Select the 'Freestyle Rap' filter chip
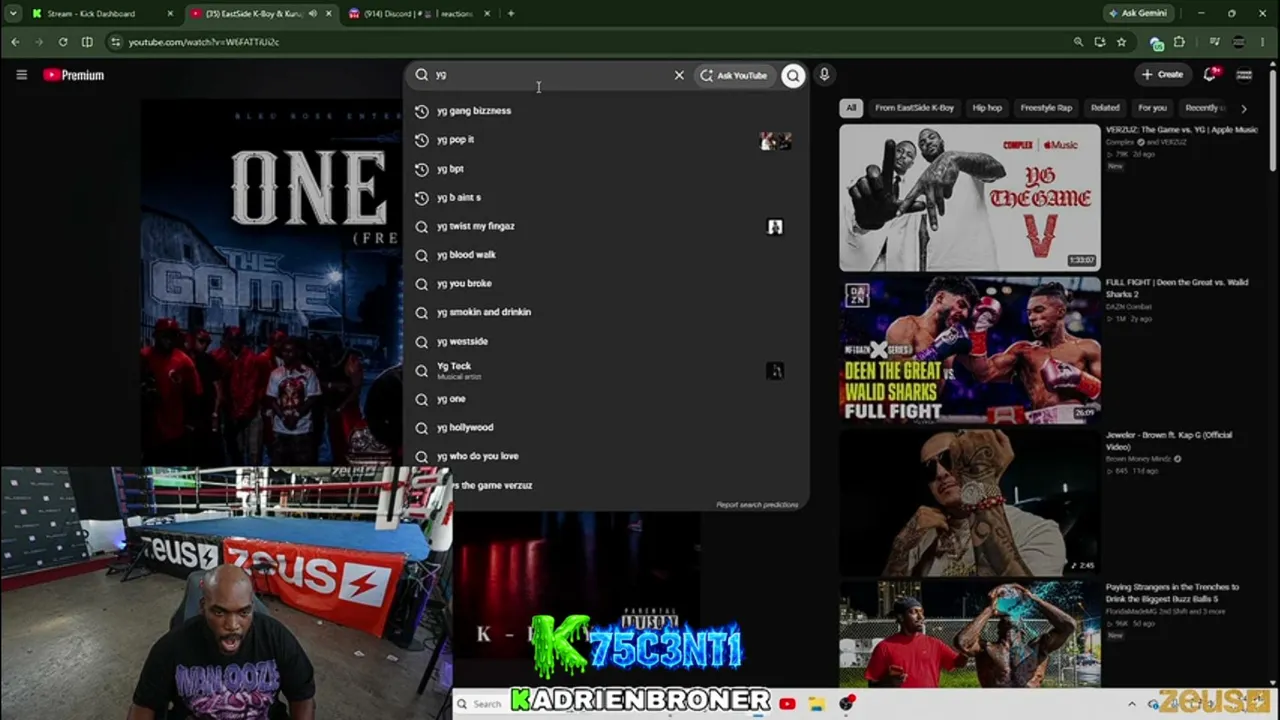 pyautogui.click(x=1046, y=108)
